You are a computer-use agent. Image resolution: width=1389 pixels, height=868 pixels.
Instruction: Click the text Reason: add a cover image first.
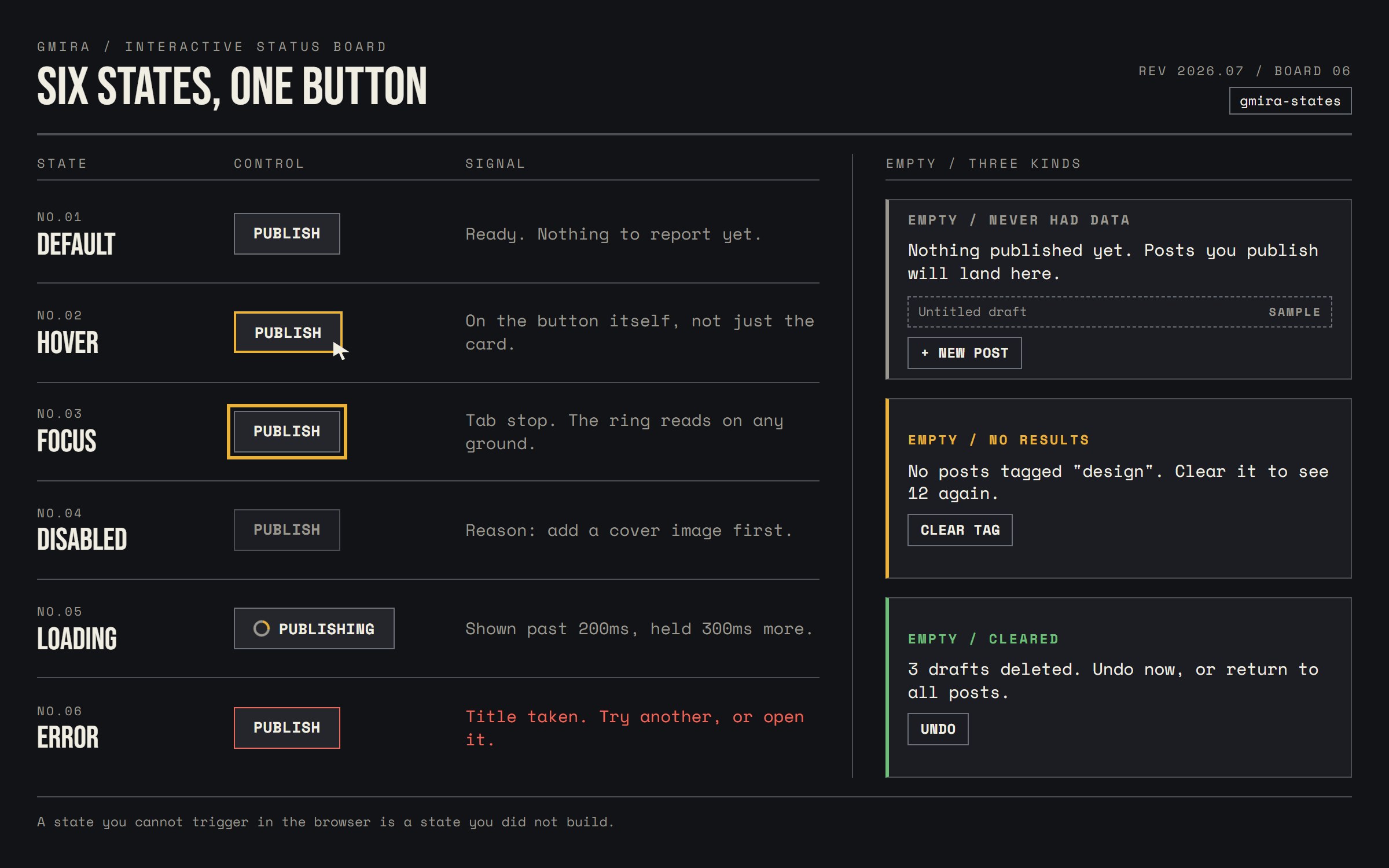pos(629,531)
